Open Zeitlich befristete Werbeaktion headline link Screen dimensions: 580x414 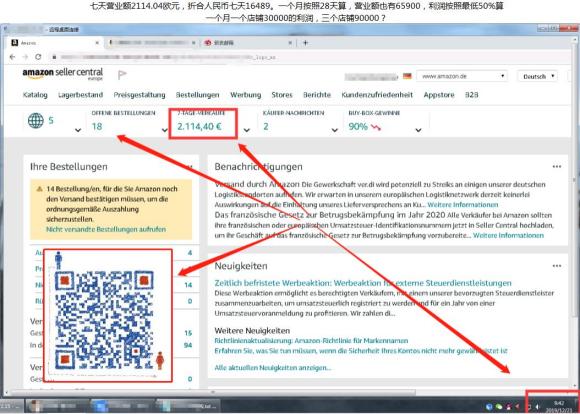tap(363, 283)
